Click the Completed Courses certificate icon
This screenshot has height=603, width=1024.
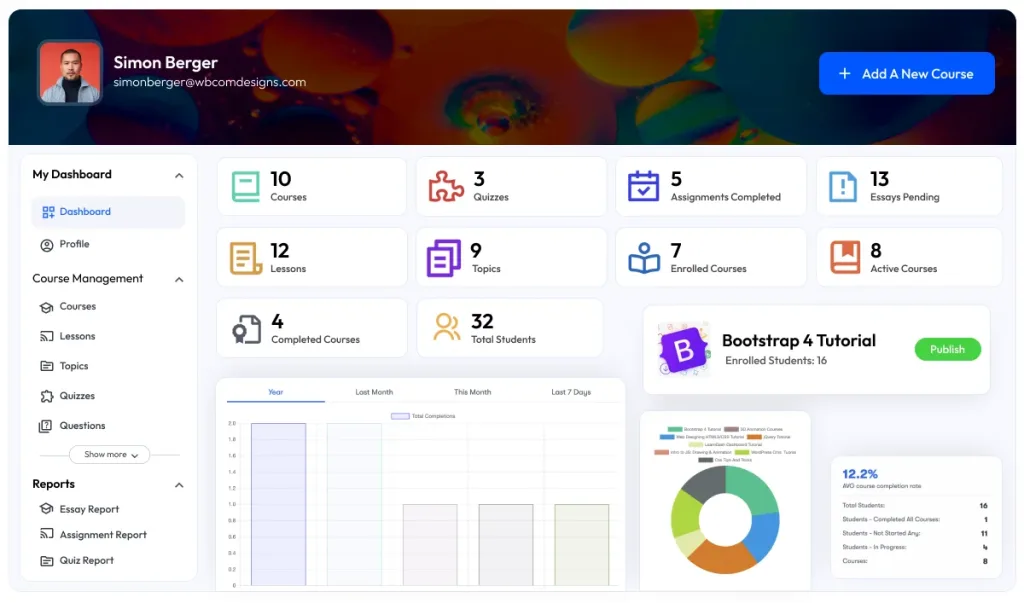point(246,329)
